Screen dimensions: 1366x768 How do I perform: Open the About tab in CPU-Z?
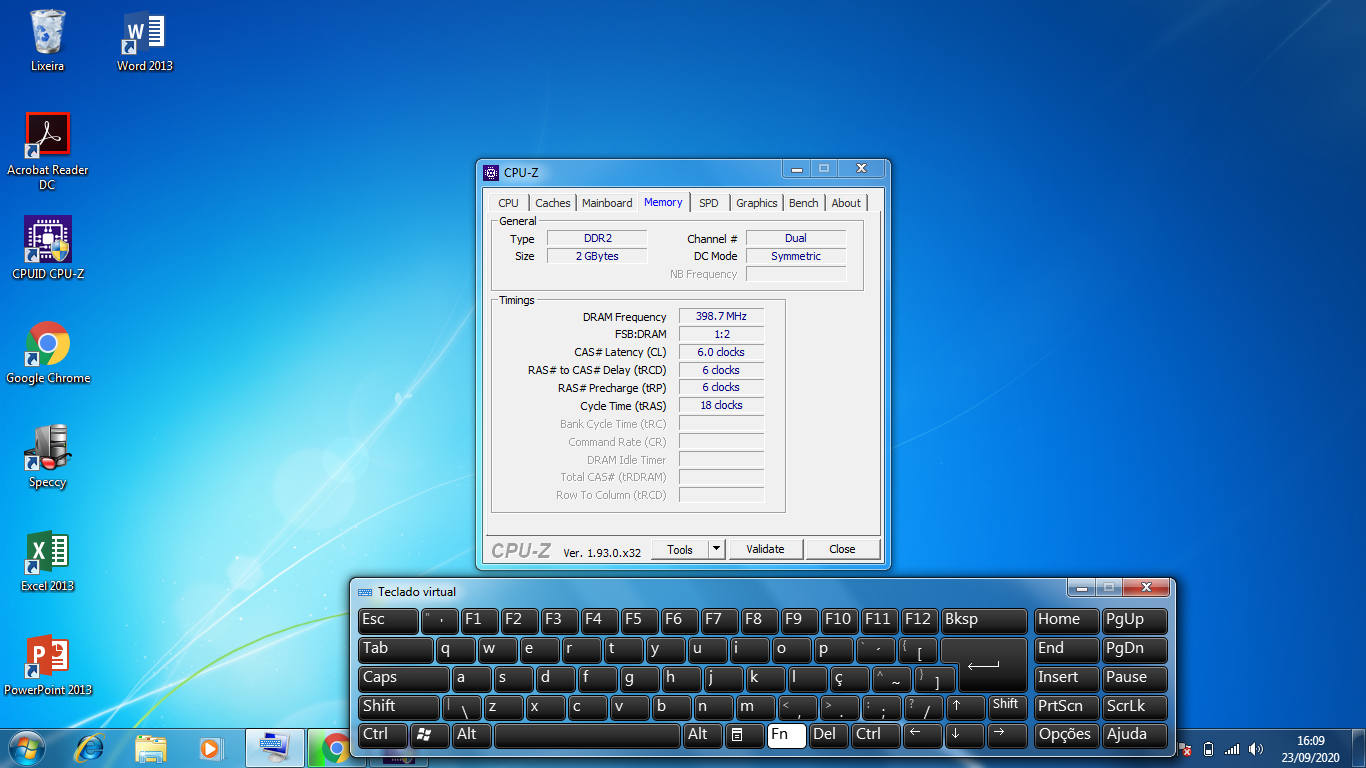pyautogui.click(x=846, y=203)
